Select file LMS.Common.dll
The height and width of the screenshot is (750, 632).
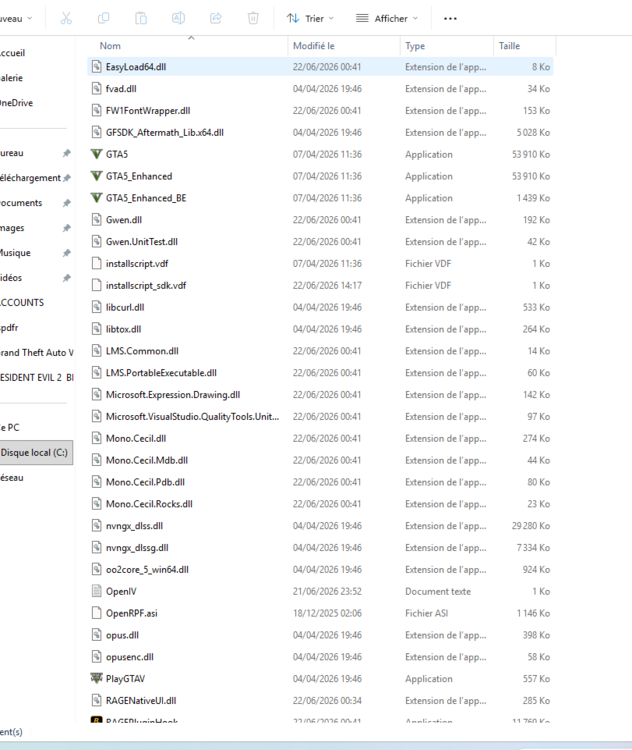click(x=320, y=351)
